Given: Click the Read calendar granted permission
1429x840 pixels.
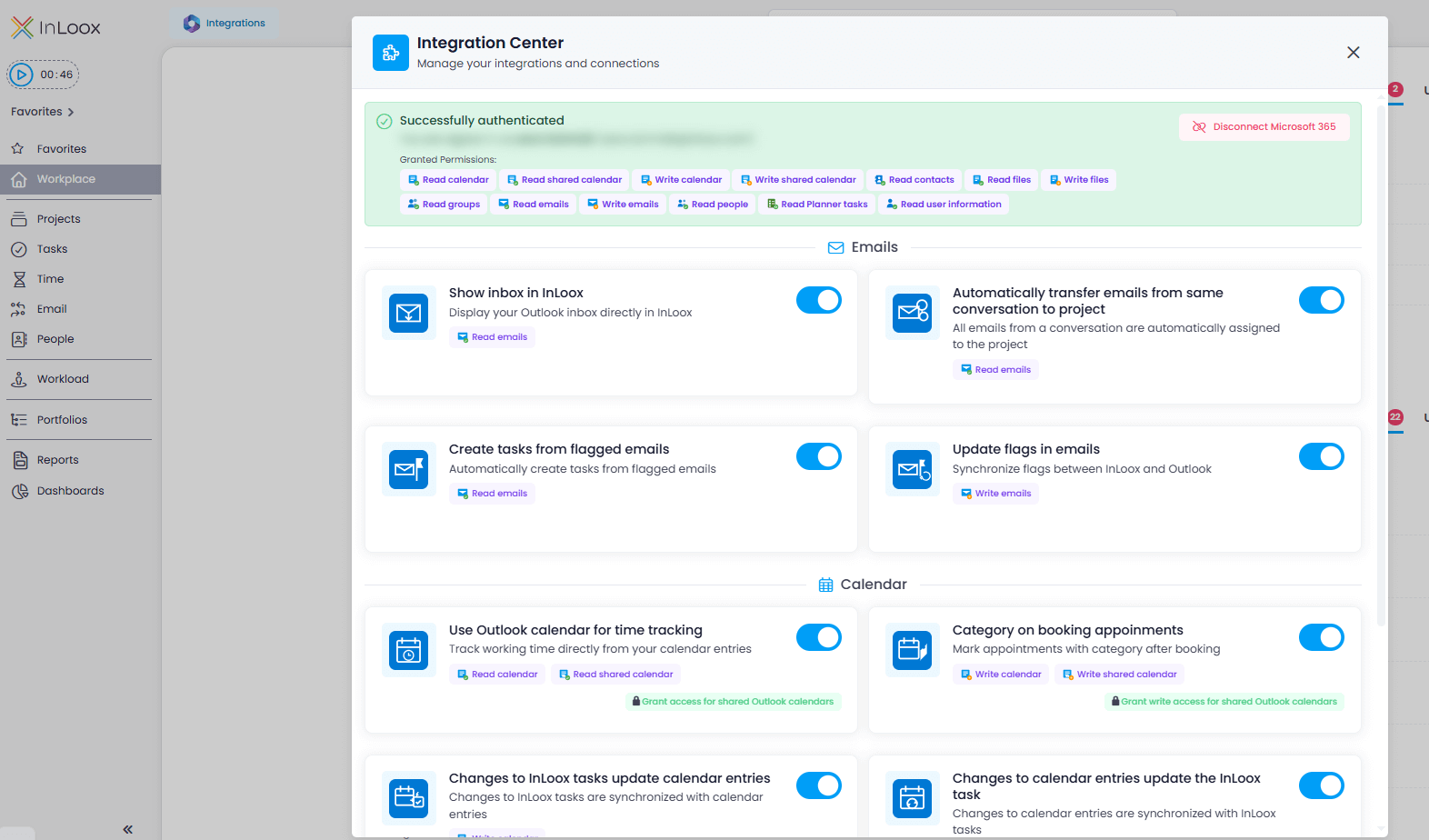Looking at the screenshot, I should coord(448,180).
